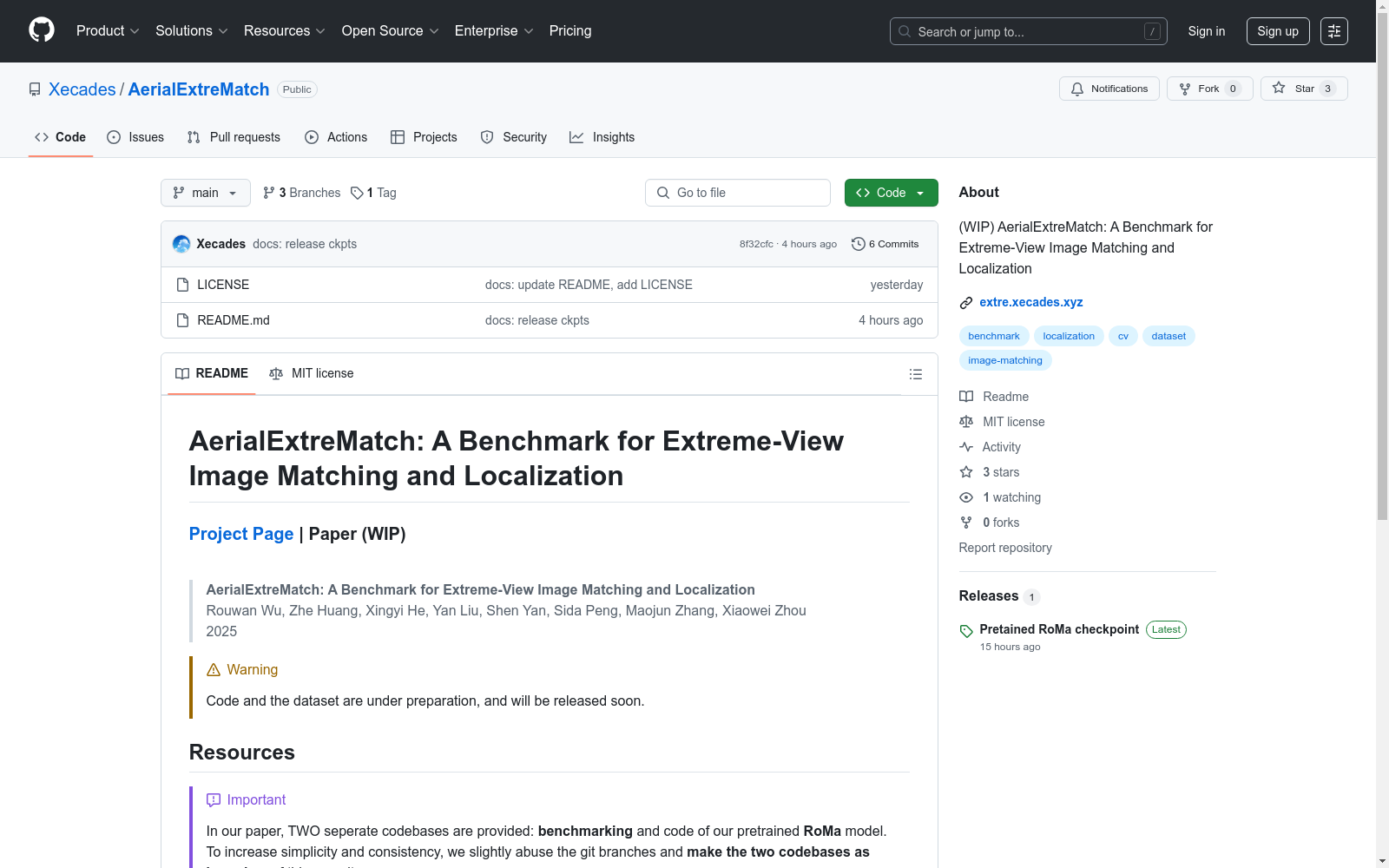1389x868 pixels.
Task: Open the Pretained RoMa checkpoint release
Action: 1059,629
